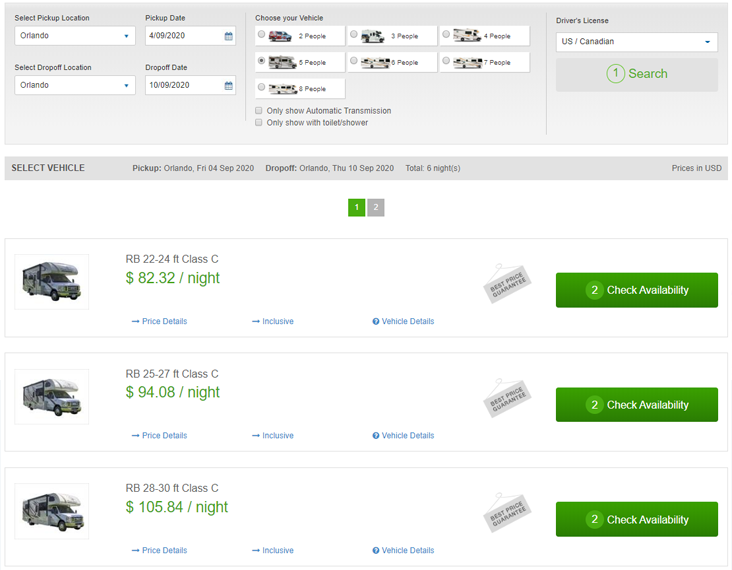Open Inclusive link for RB 22-24 ft
The image size is (732, 570).
click(278, 321)
